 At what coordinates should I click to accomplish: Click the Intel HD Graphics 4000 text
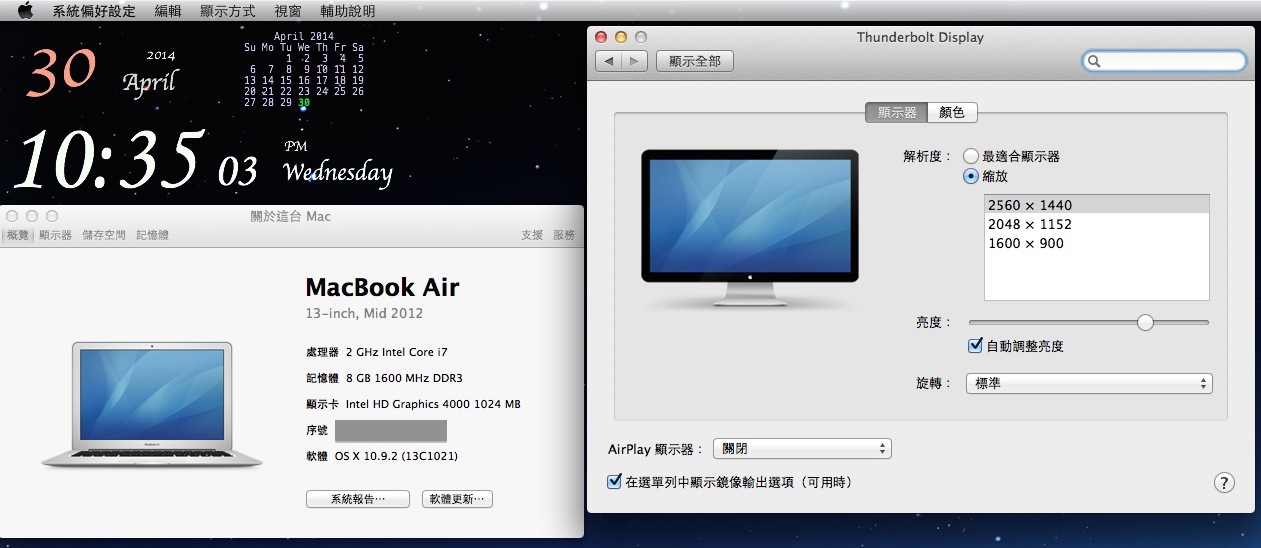[x=433, y=404]
